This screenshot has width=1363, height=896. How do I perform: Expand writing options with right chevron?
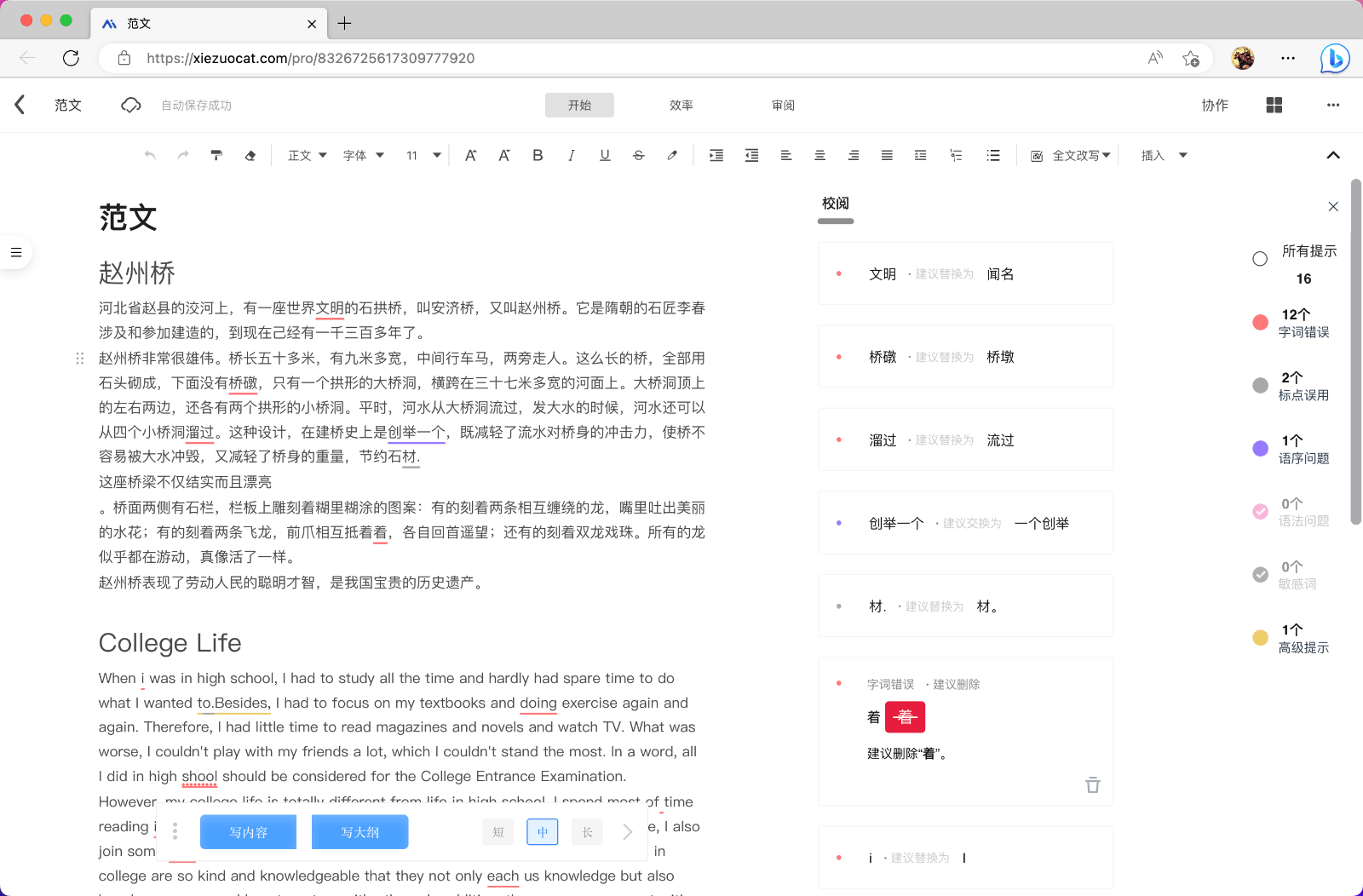click(628, 832)
